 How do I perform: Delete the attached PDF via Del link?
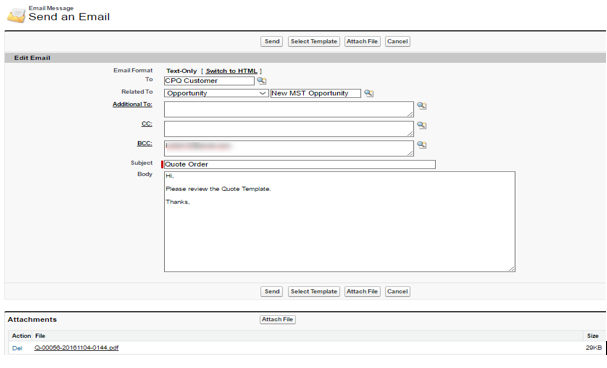[x=17, y=348]
